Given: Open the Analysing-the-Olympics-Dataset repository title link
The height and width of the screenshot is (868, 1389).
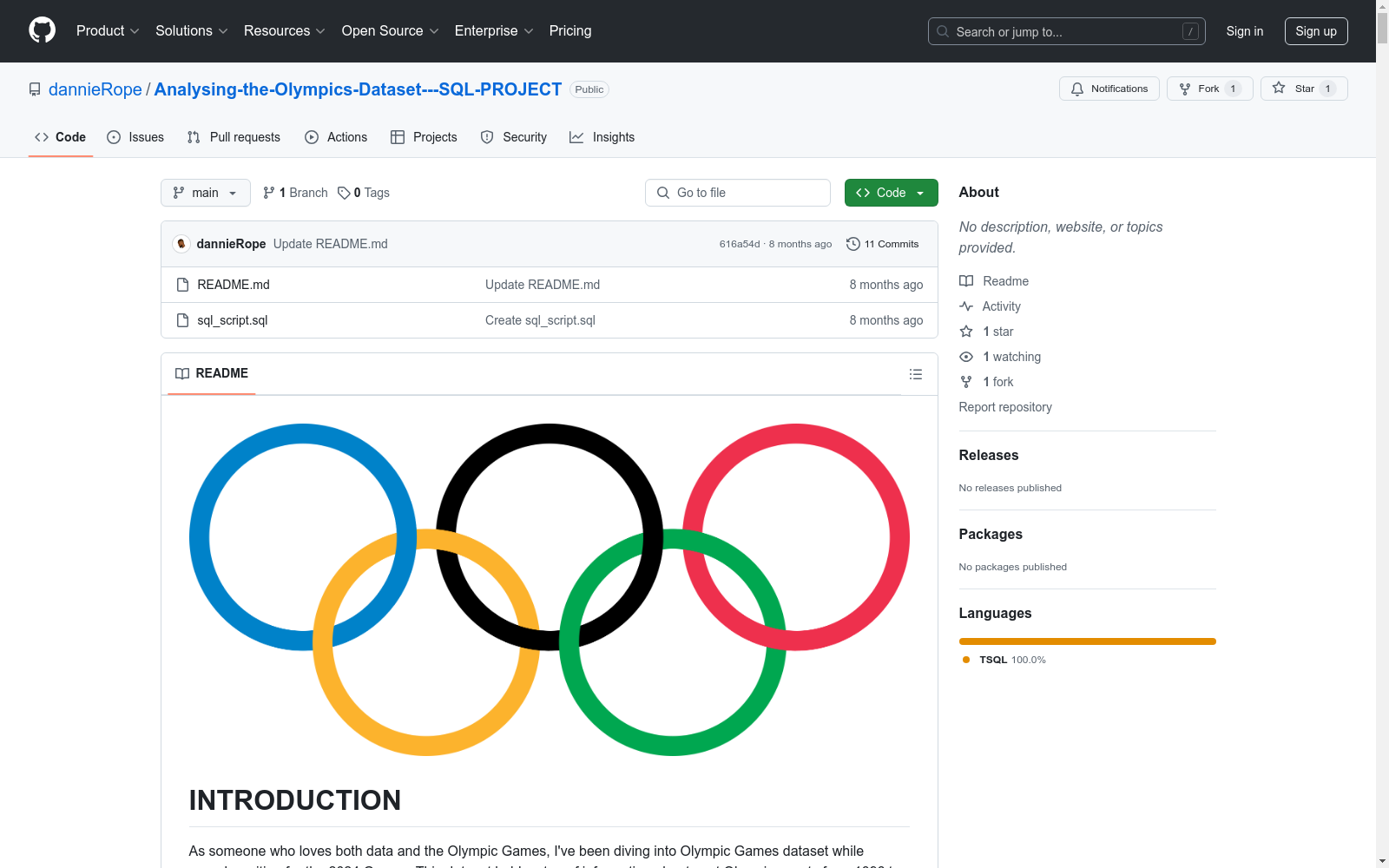Looking at the screenshot, I should coord(358,89).
